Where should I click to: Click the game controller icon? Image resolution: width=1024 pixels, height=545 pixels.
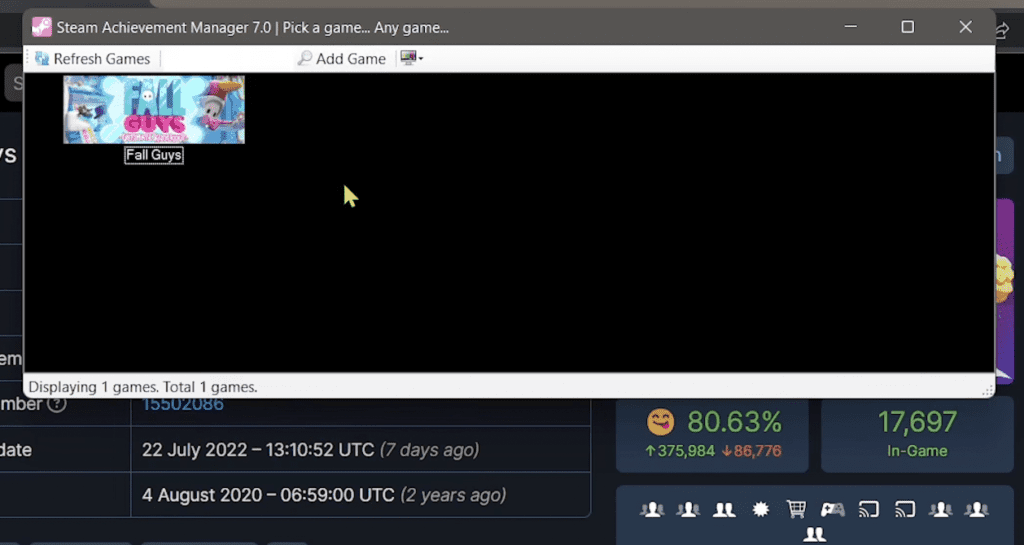(832, 510)
